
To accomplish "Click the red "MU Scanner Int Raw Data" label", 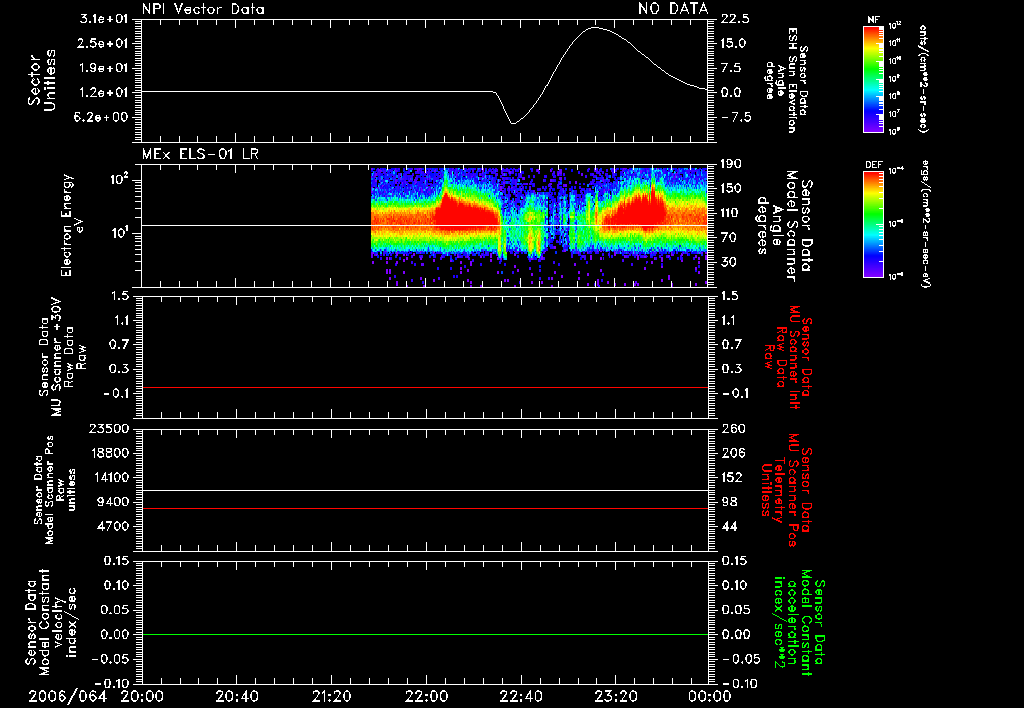I will (x=788, y=357).
